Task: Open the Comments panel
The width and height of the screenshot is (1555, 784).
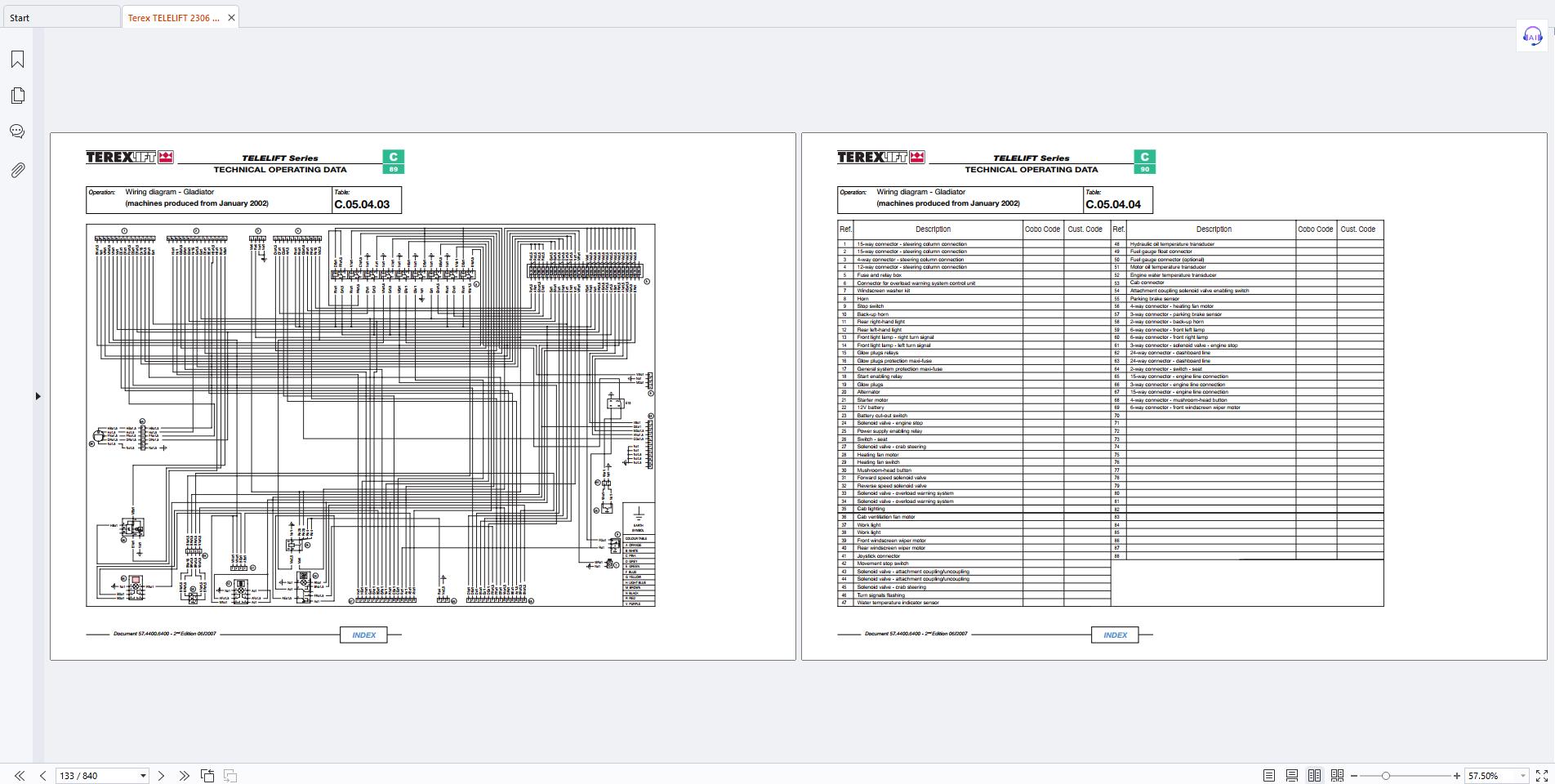Action: coord(17,131)
